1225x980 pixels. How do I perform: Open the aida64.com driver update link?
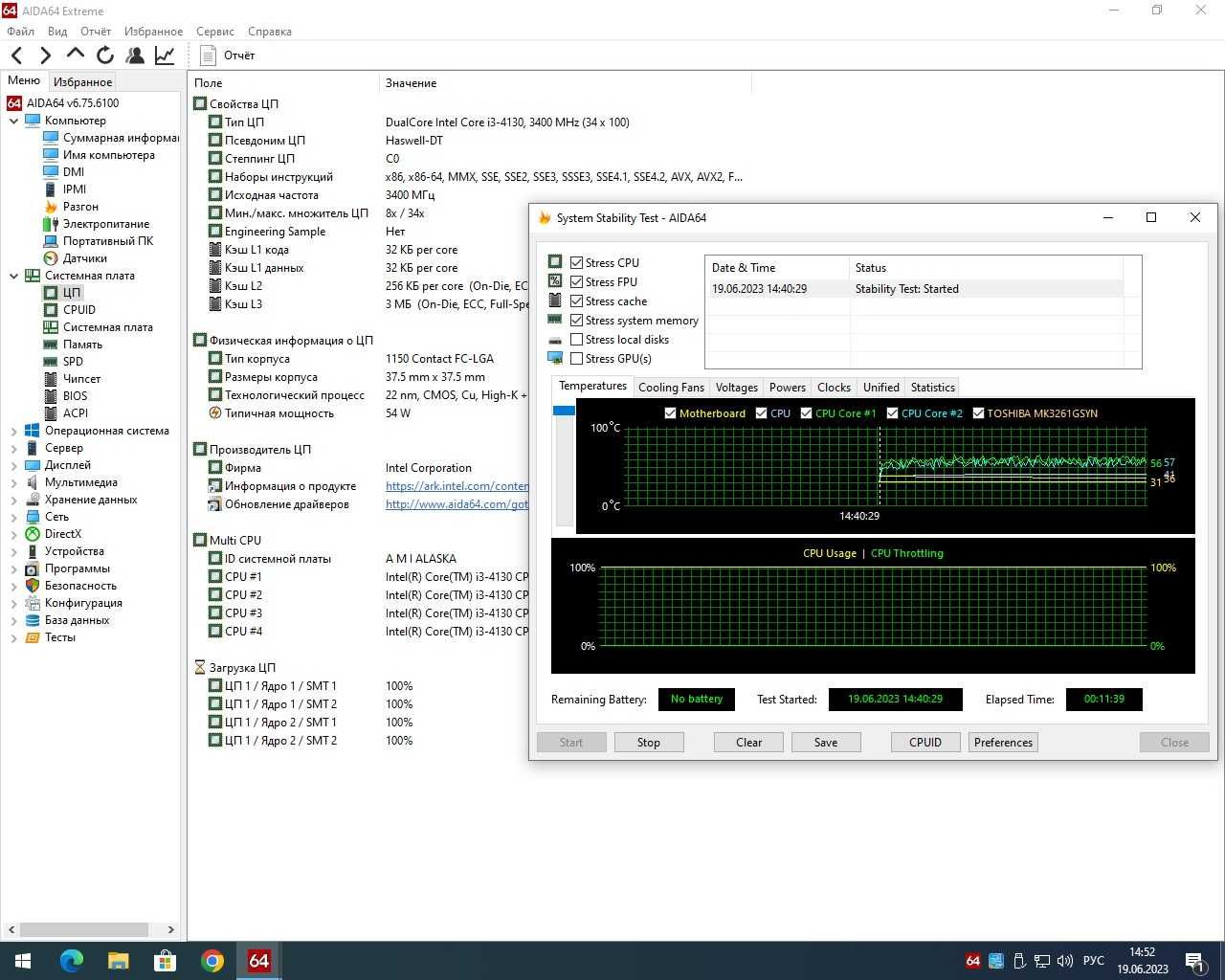click(457, 504)
